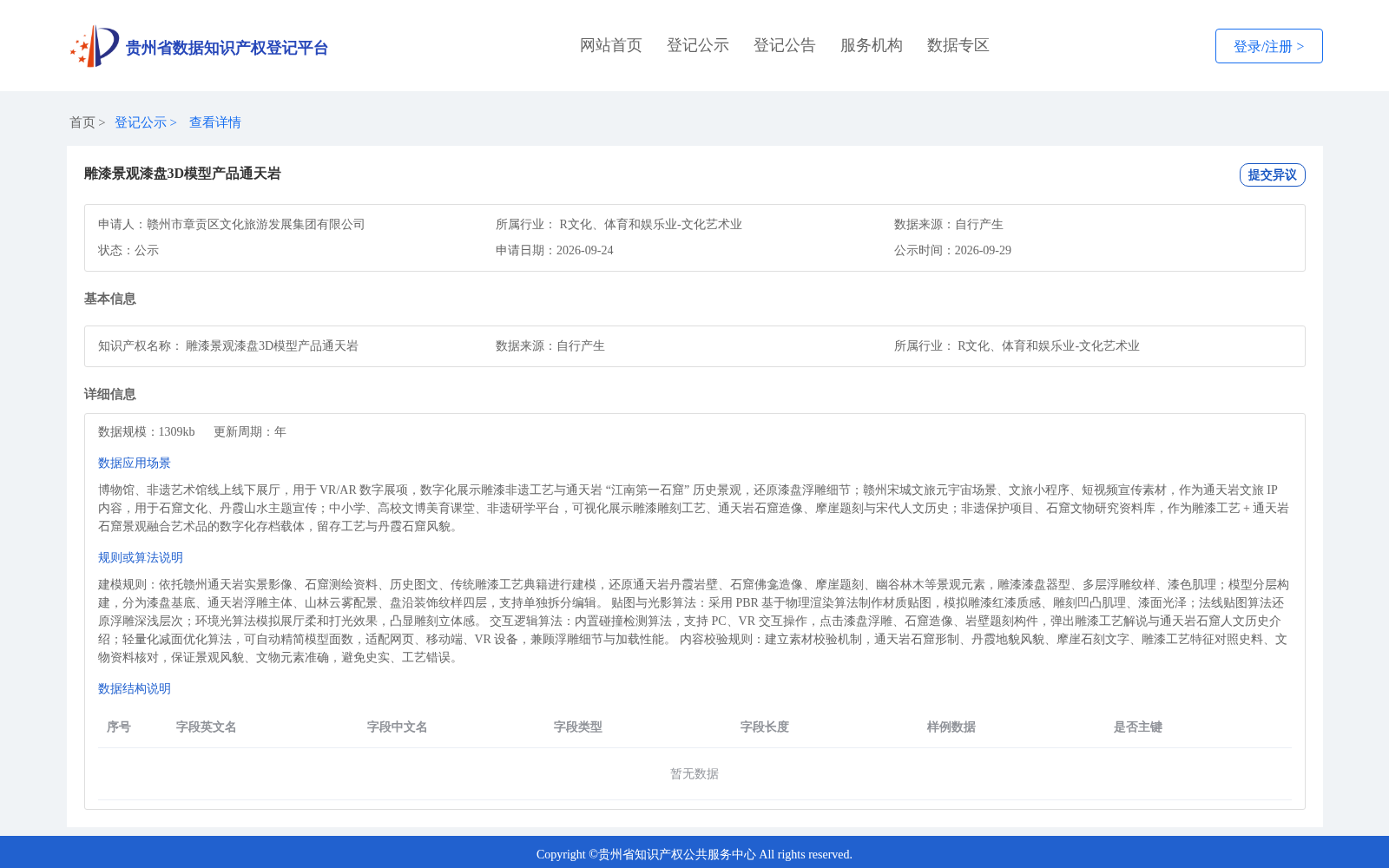Viewport: 1389px width, 868px height.
Task: Click the 基本信息 section heading
Action: click(x=110, y=299)
